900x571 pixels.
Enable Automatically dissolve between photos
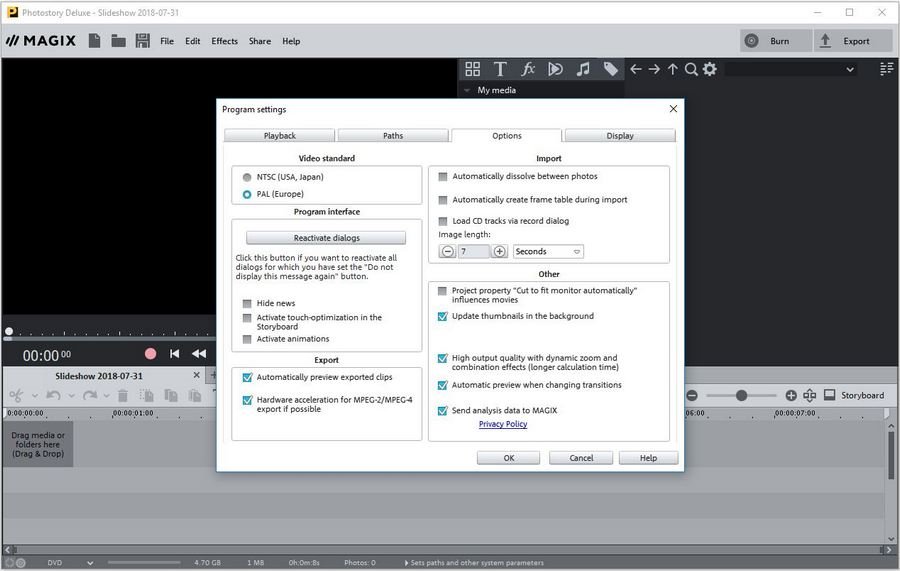pos(443,177)
